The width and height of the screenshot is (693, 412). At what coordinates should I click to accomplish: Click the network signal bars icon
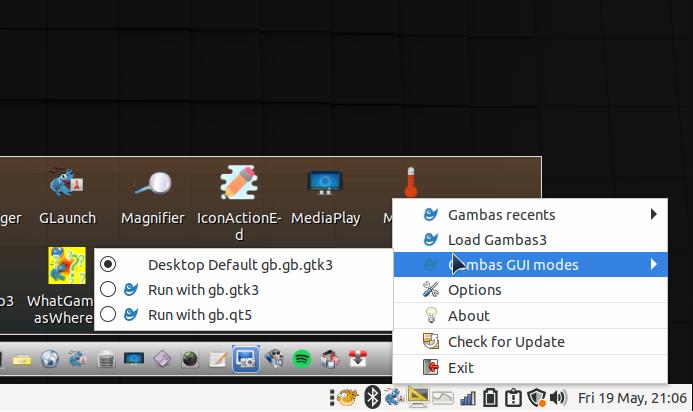click(x=465, y=397)
